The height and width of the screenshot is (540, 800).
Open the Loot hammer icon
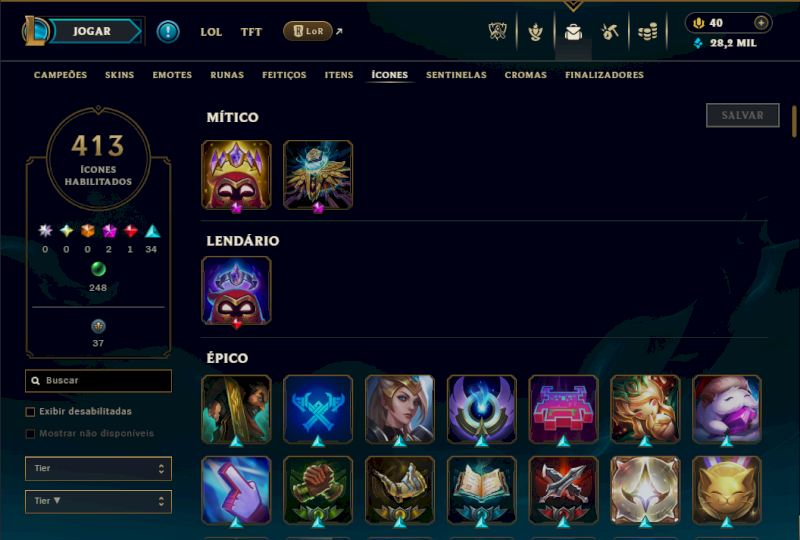(610, 32)
